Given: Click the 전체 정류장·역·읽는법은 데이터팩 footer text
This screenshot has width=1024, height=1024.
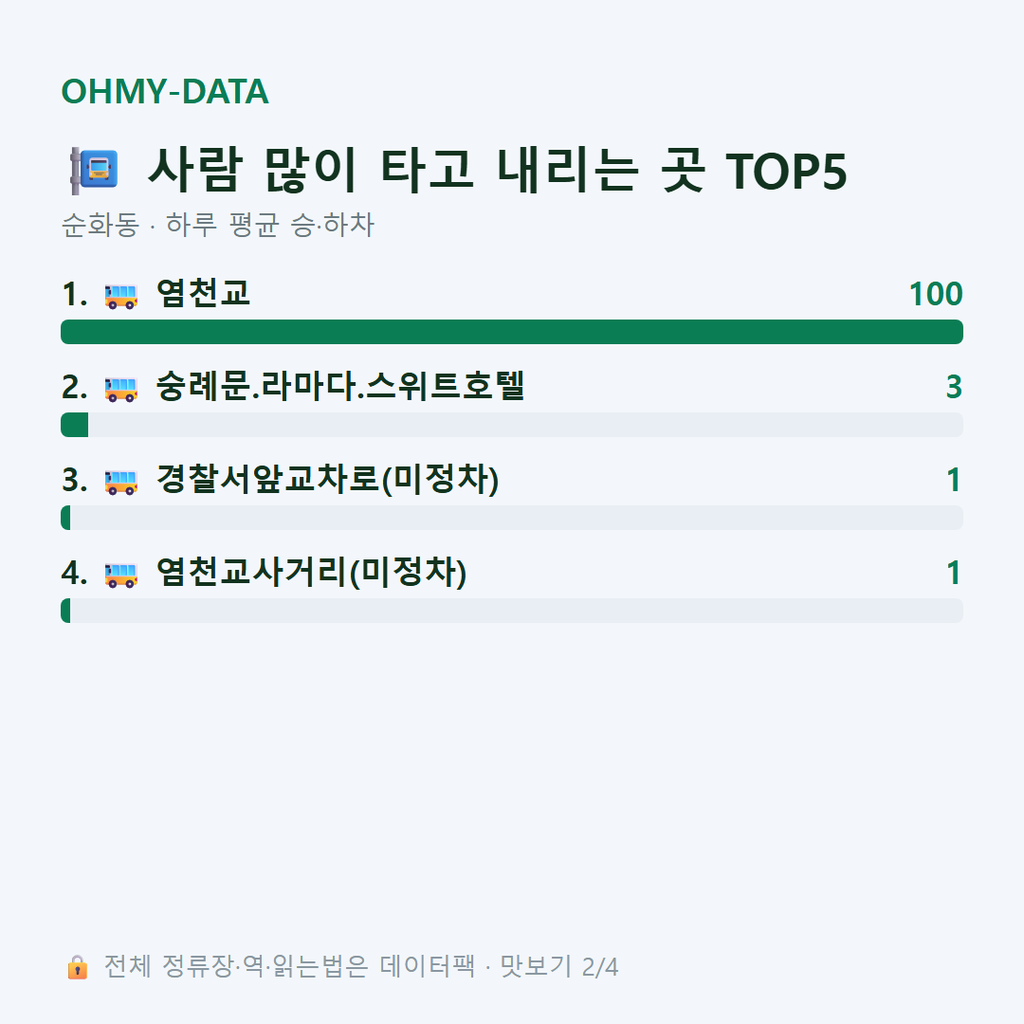Looking at the screenshot, I should click(x=289, y=967).
